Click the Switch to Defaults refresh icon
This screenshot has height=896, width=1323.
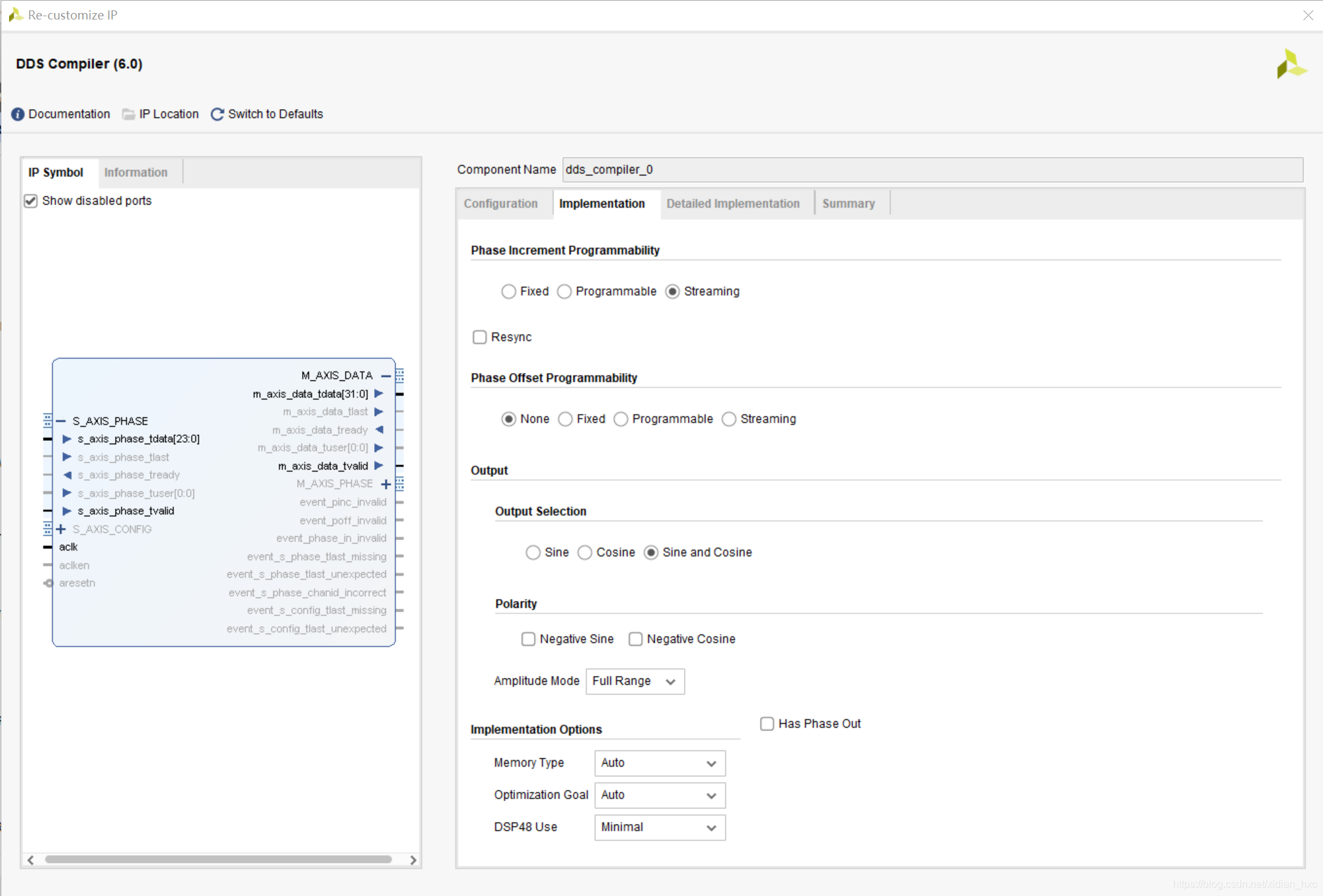click(217, 114)
